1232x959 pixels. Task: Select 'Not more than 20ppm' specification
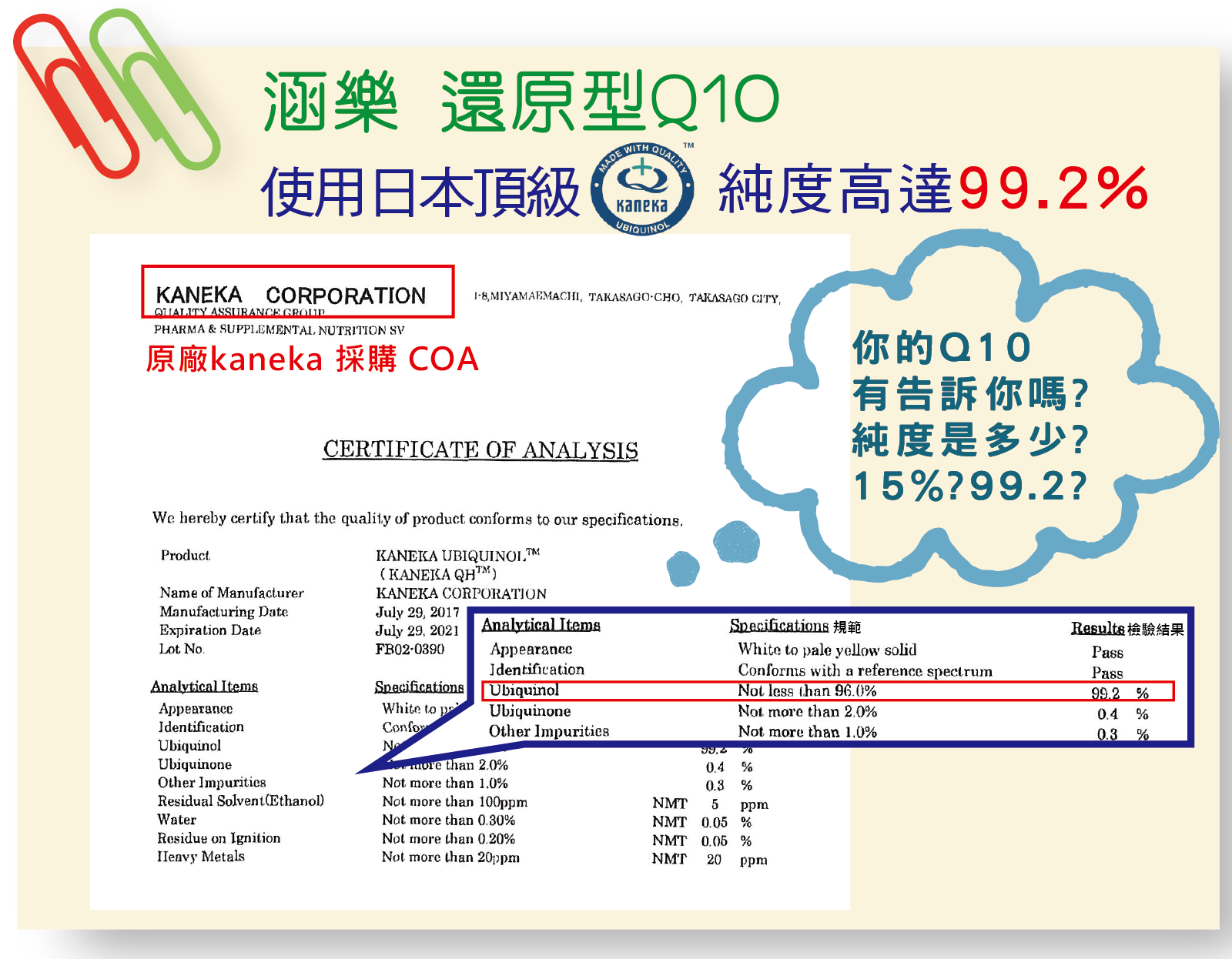tap(450, 857)
